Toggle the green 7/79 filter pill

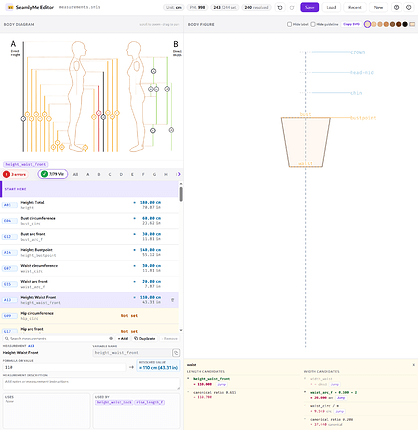[53, 174]
